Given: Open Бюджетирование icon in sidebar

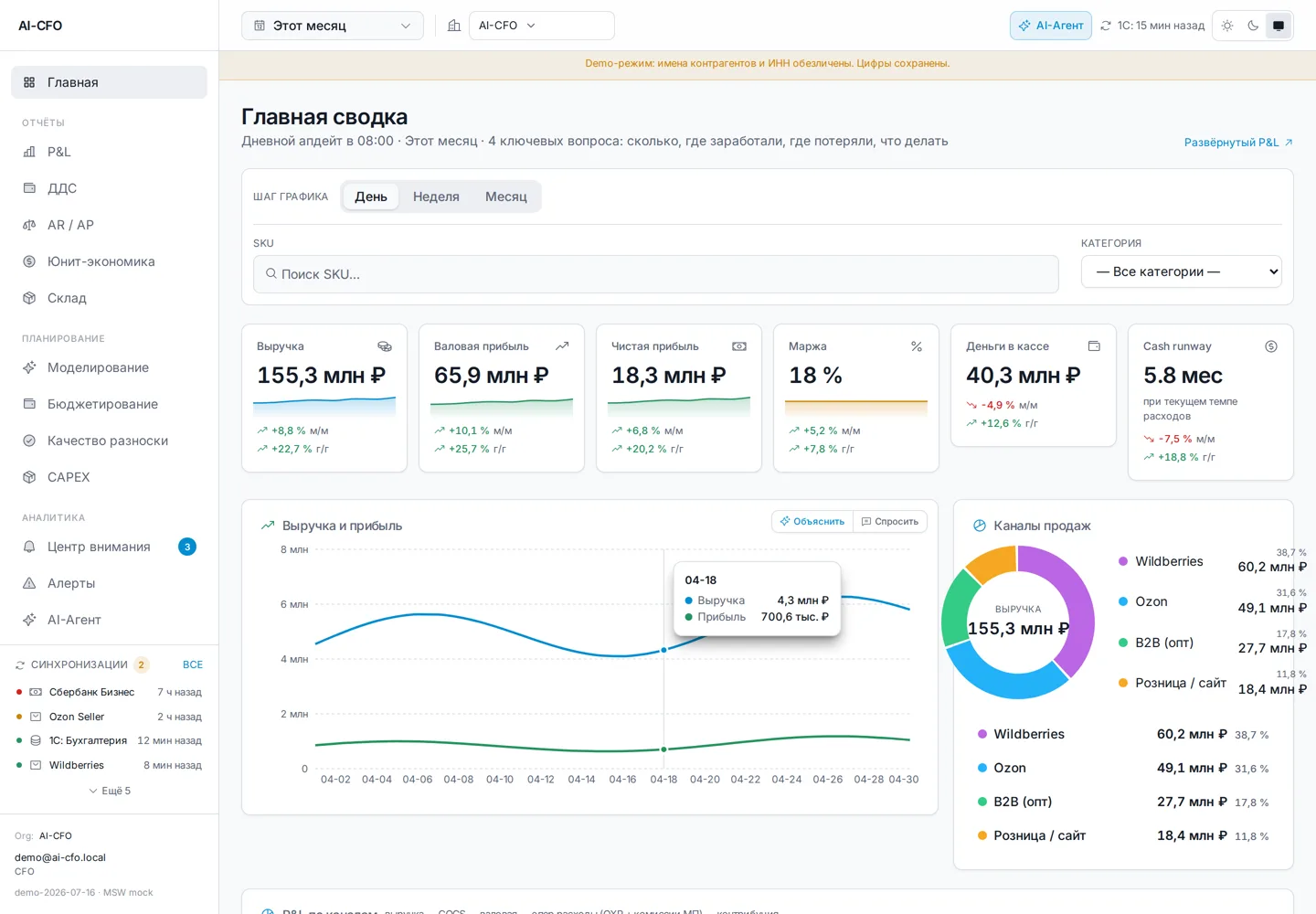Looking at the screenshot, I should 29,404.
